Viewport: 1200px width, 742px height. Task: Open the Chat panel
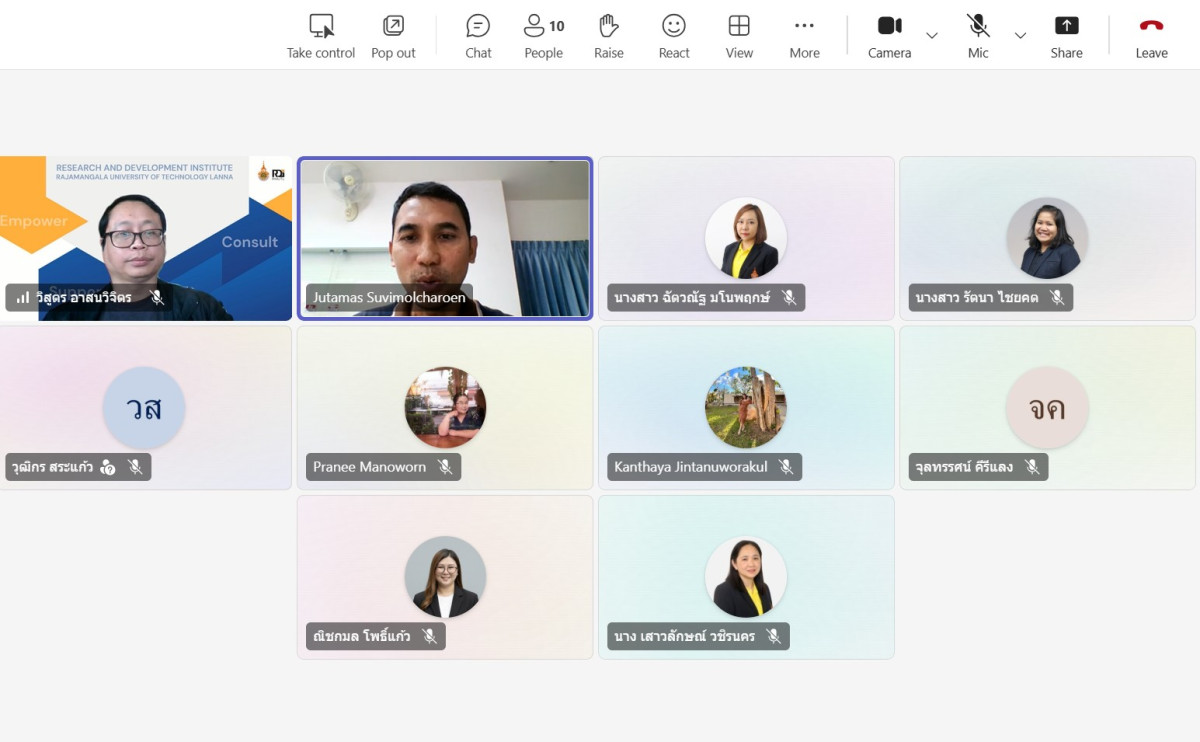(x=478, y=27)
